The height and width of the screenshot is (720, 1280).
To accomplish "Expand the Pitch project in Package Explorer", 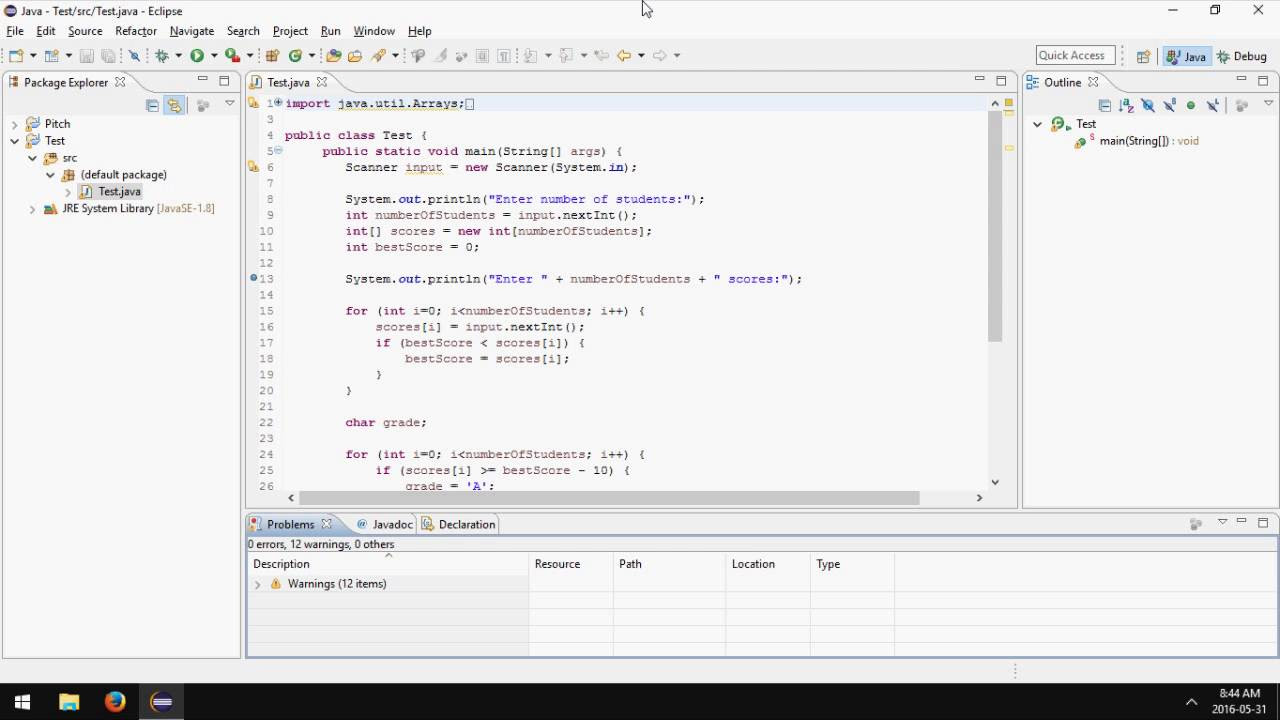I will point(15,124).
